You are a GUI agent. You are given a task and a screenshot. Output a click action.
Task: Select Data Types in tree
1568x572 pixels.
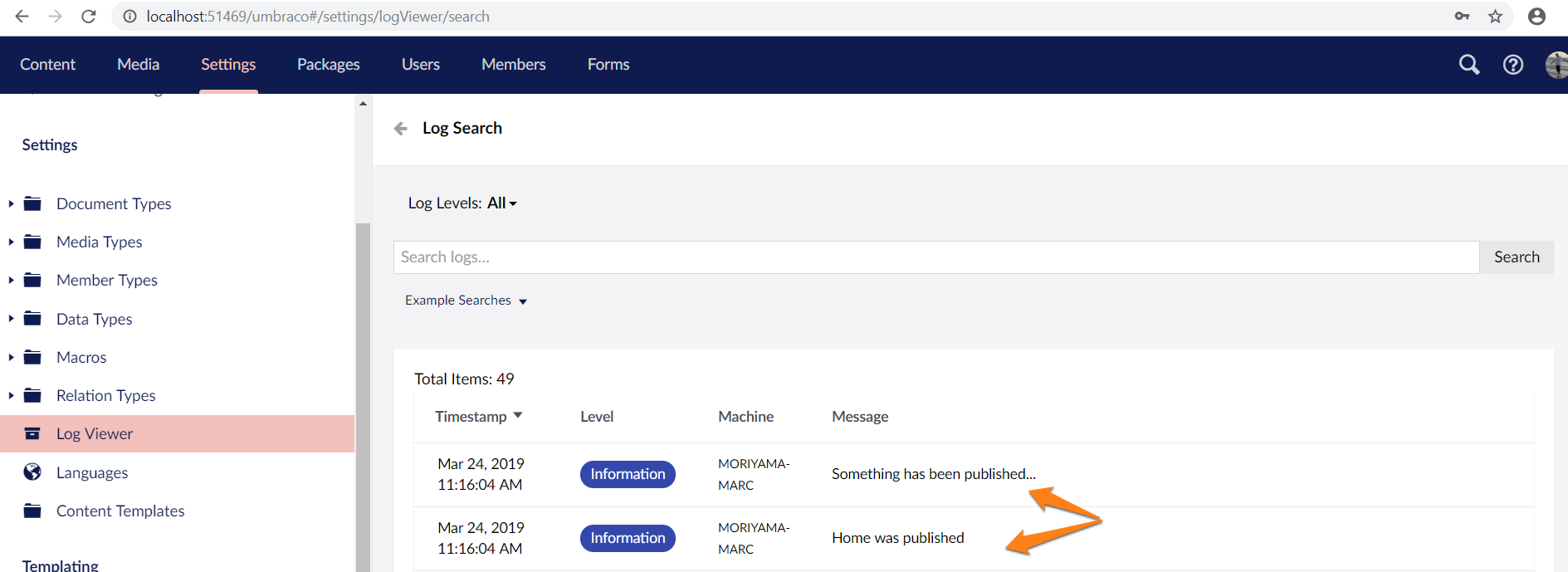95,319
